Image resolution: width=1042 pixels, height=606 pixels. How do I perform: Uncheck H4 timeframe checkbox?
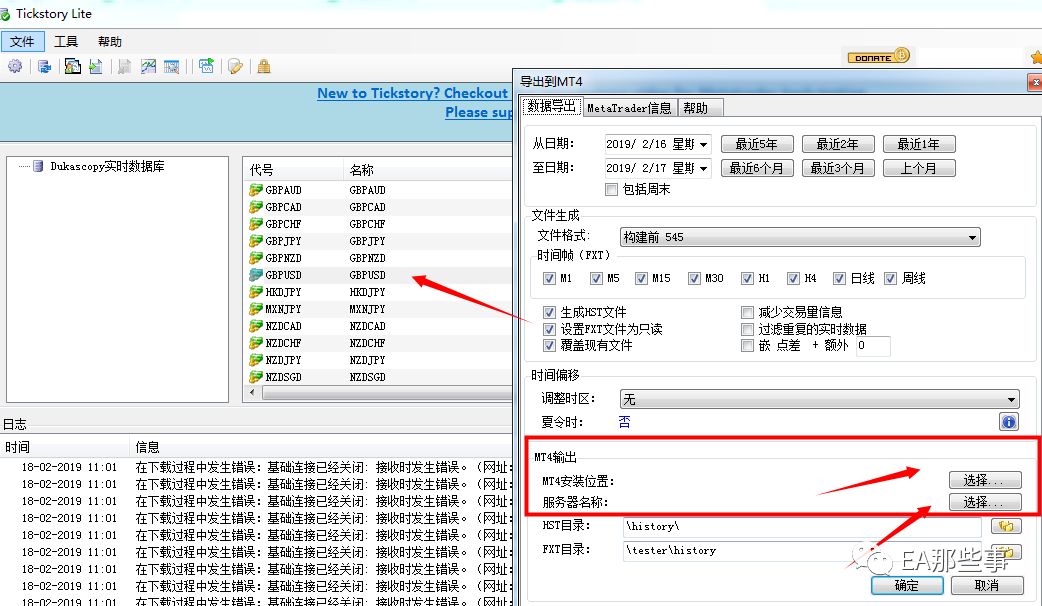[793, 278]
